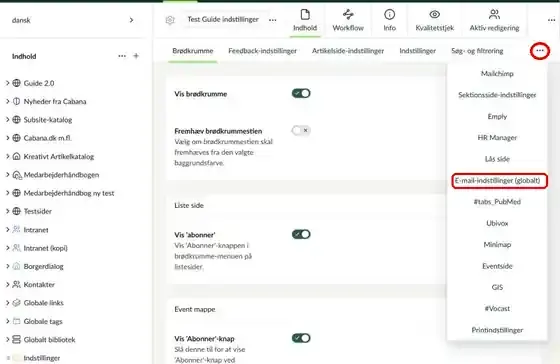560x364 pixels.
Task: Switch to the Artikelside-indstillinger tab
Action: 348,51
